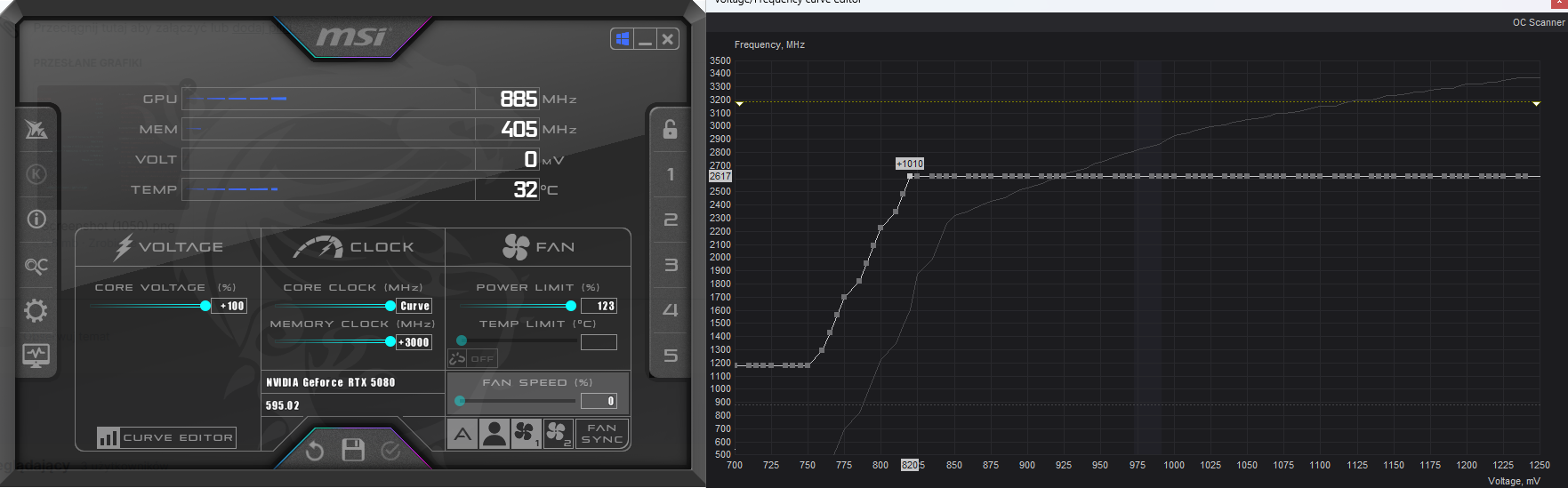Apply settings with the checkmark icon

click(x=390, y=452)
